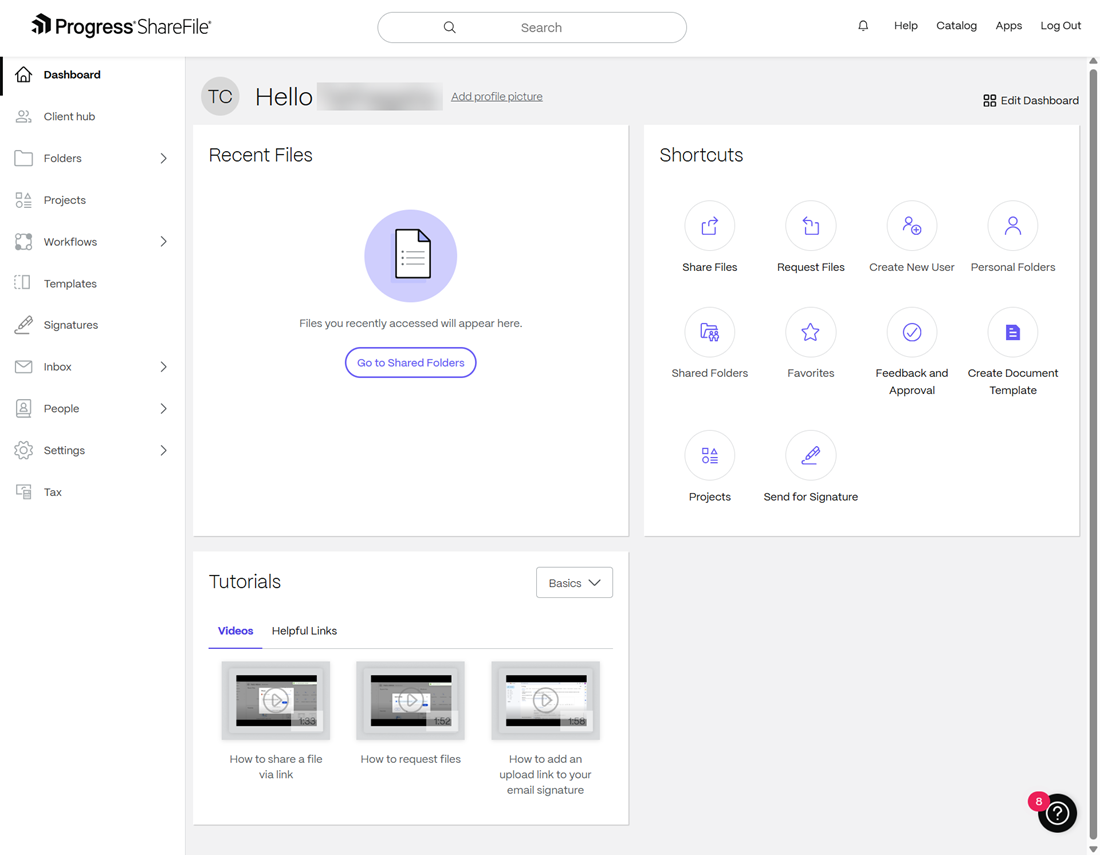
Task: Open the Basics tutorials dropdown
Action: [574, 583]
